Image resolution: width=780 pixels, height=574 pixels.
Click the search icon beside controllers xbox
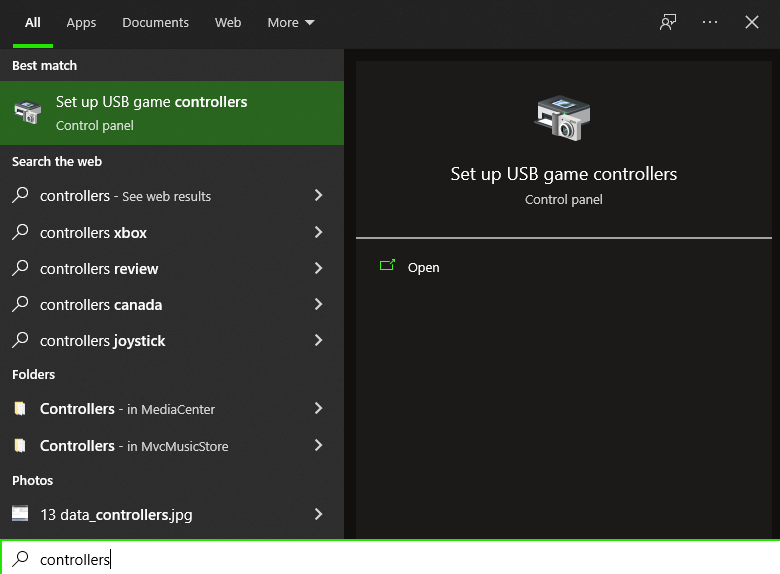(x=20, y=233)
